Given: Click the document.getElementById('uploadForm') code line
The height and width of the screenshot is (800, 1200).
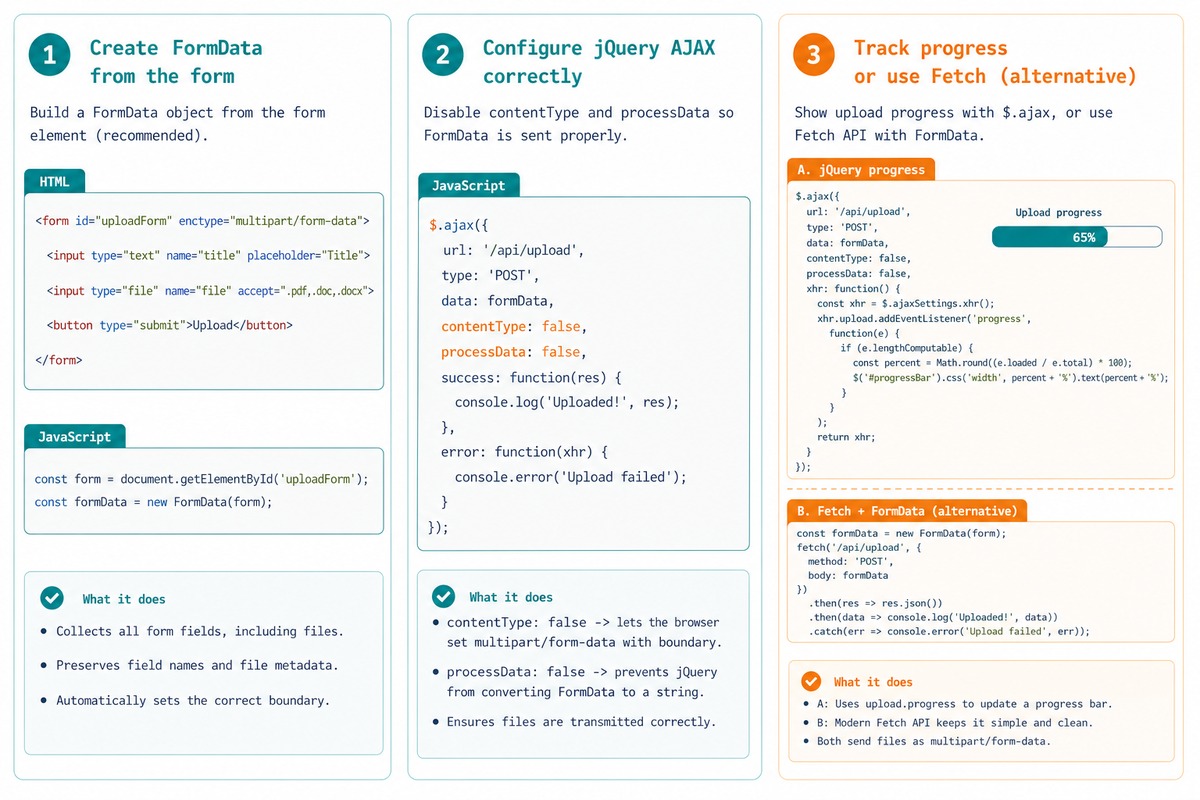Looking at the screenshot, I should [201, 479].
